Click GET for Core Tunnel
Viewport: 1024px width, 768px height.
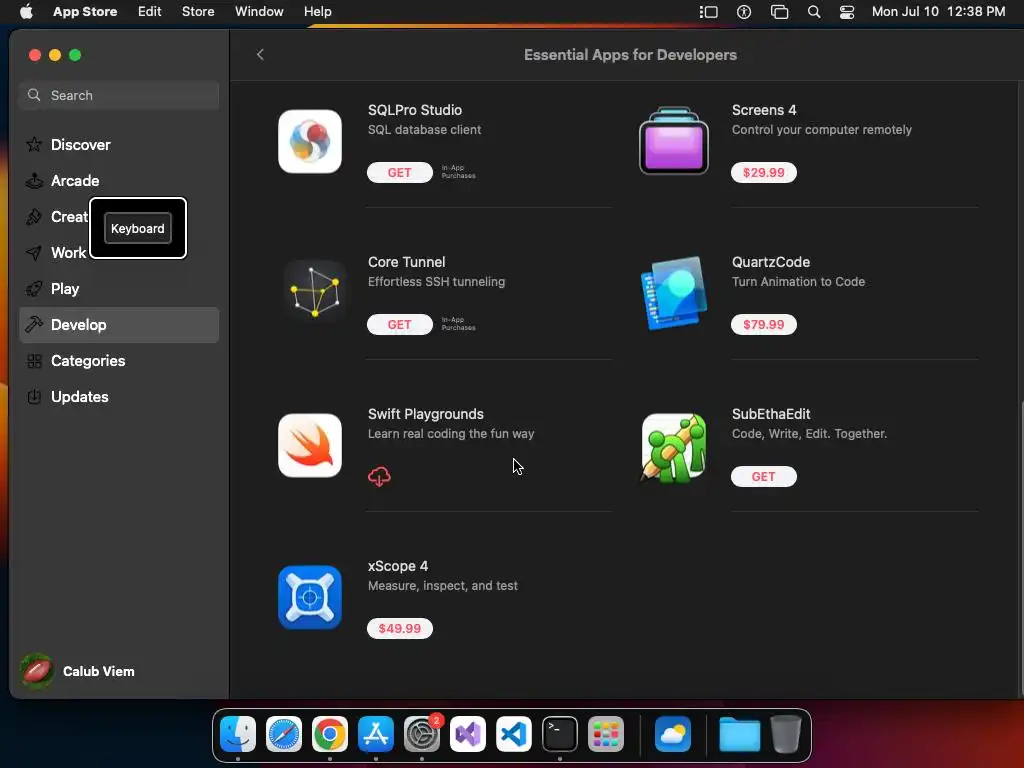pos(400,325)
